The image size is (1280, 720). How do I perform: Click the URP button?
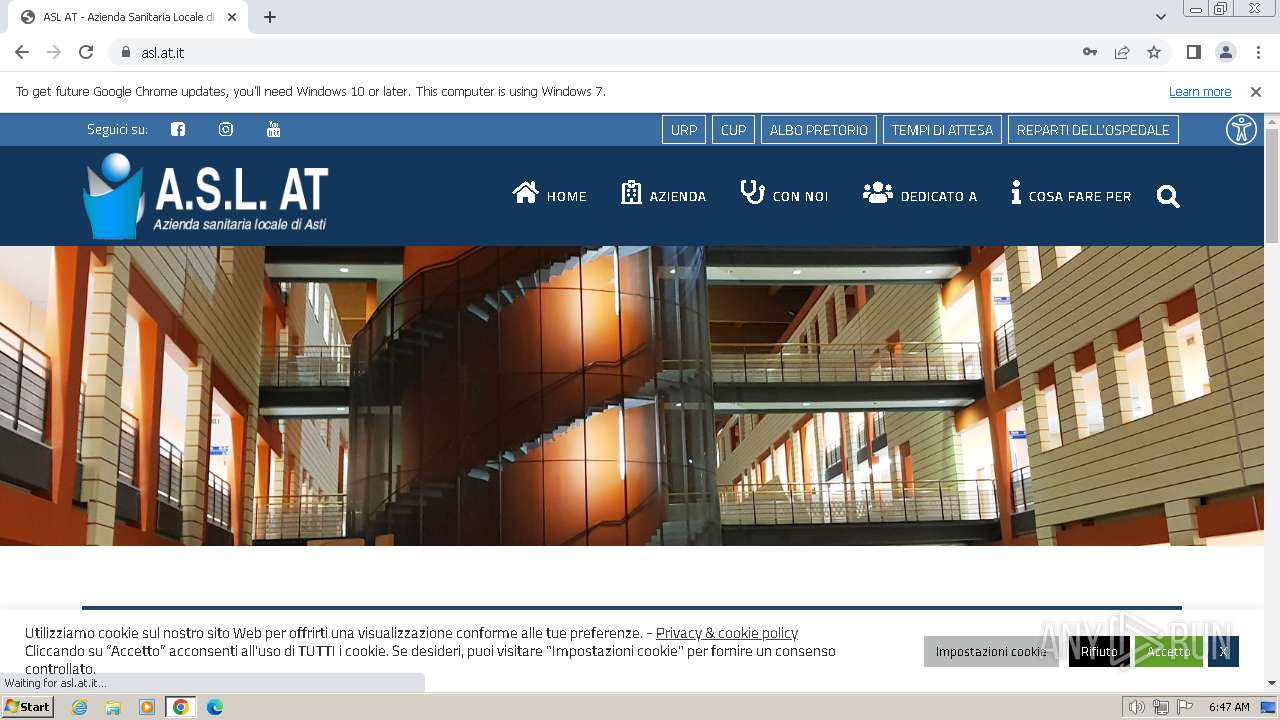point(684,130)
